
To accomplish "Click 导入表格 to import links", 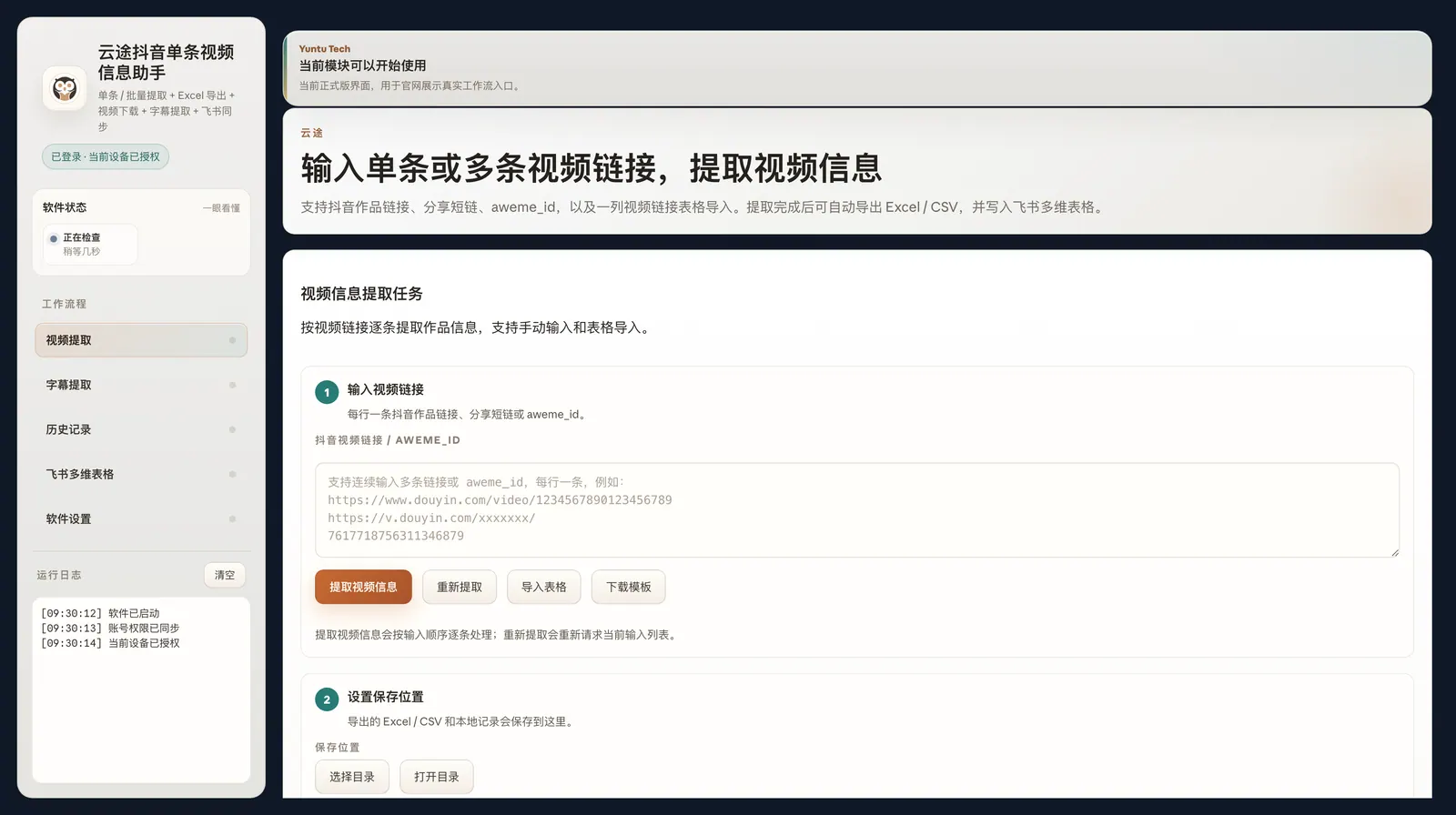I will 544,587.
